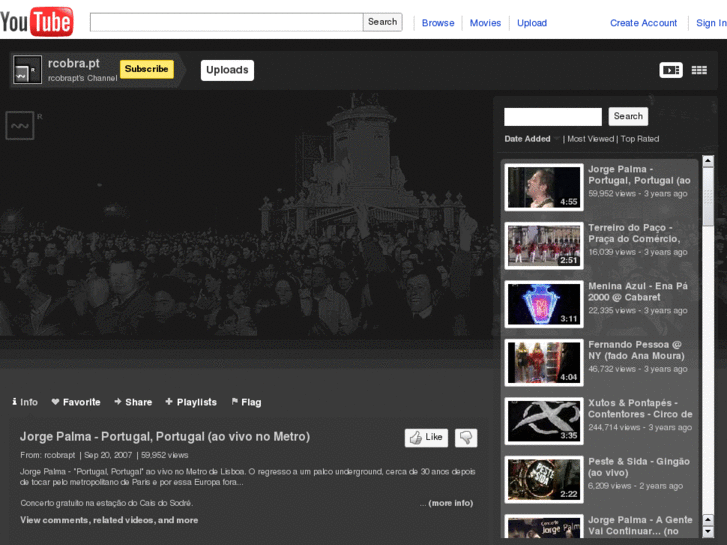
Task: Switch to the player view layout icon
Action: coord(670,70)
